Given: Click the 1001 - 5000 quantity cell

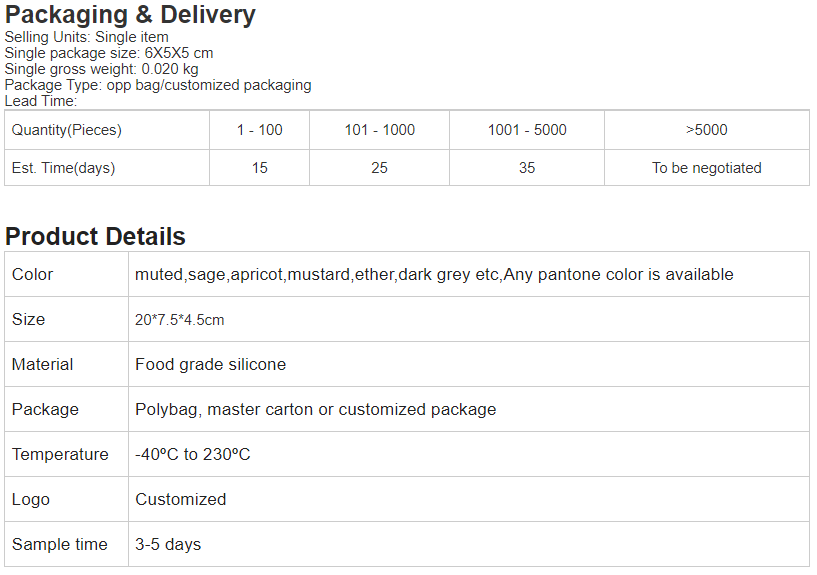Looking at the screenshot, I should [x=527, y=130].
